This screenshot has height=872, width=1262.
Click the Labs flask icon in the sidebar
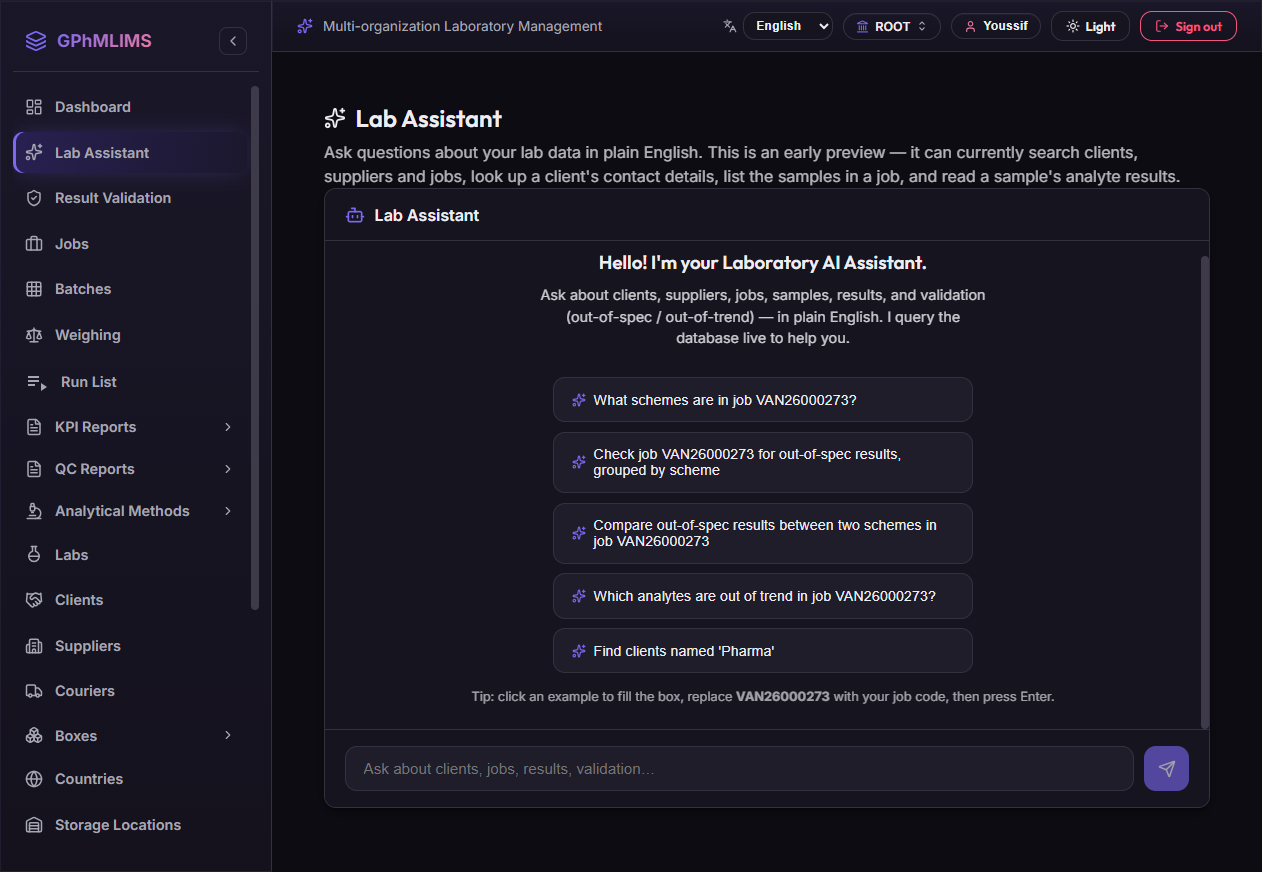pos(34,555)
